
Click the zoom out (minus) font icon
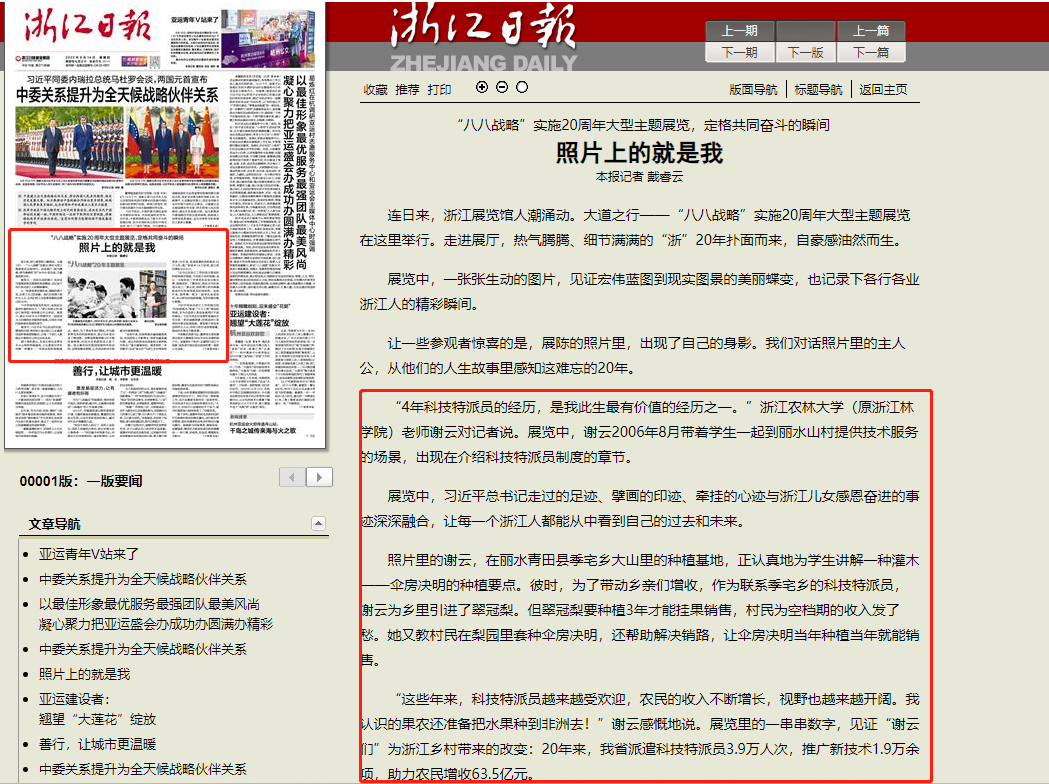pyautogui.click(x=502, y=87)
